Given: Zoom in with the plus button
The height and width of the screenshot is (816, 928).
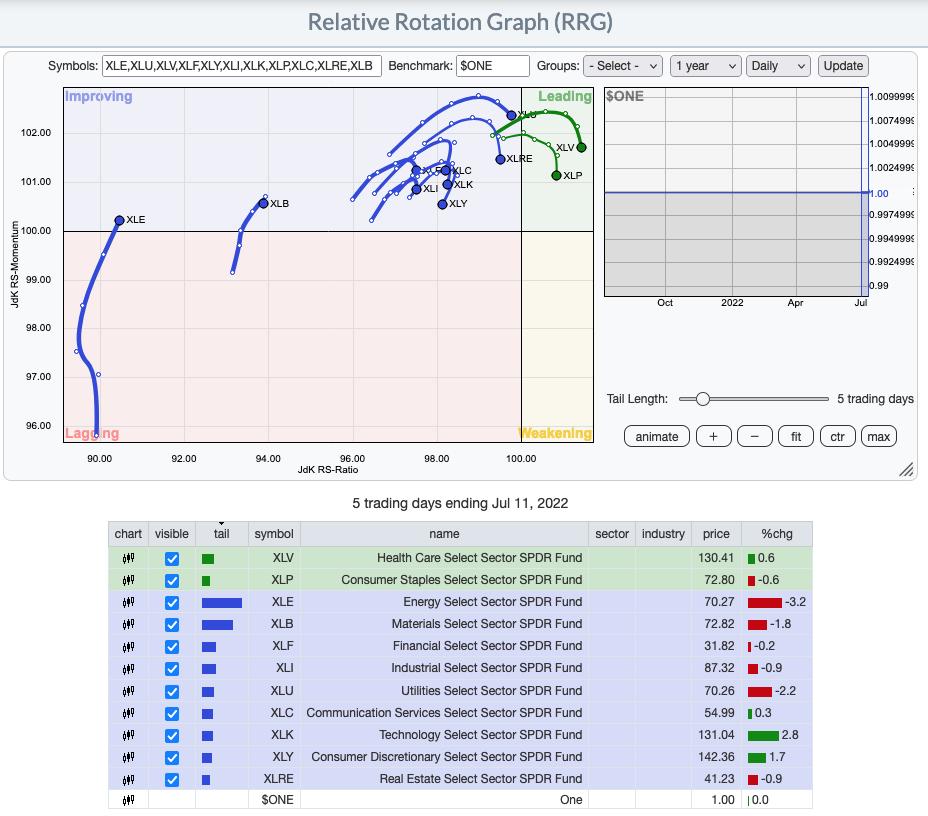Looking at the screenshot, I should point(713,437).
